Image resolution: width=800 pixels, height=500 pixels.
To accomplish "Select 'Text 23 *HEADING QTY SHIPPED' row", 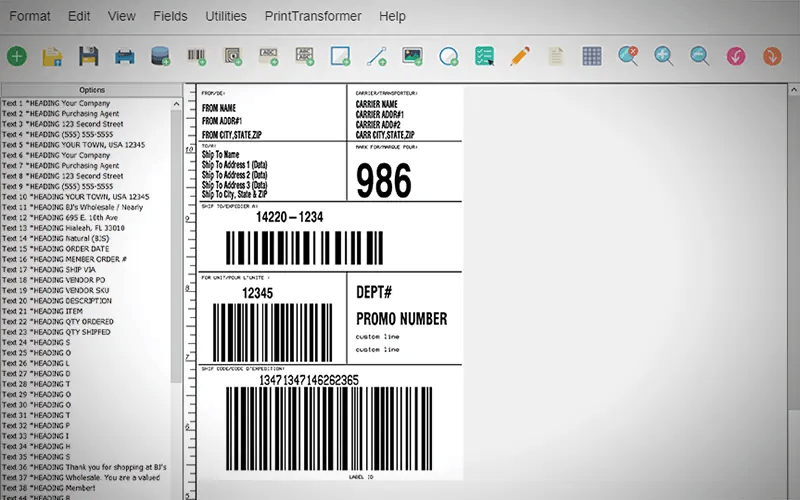I will pos(86,332).
